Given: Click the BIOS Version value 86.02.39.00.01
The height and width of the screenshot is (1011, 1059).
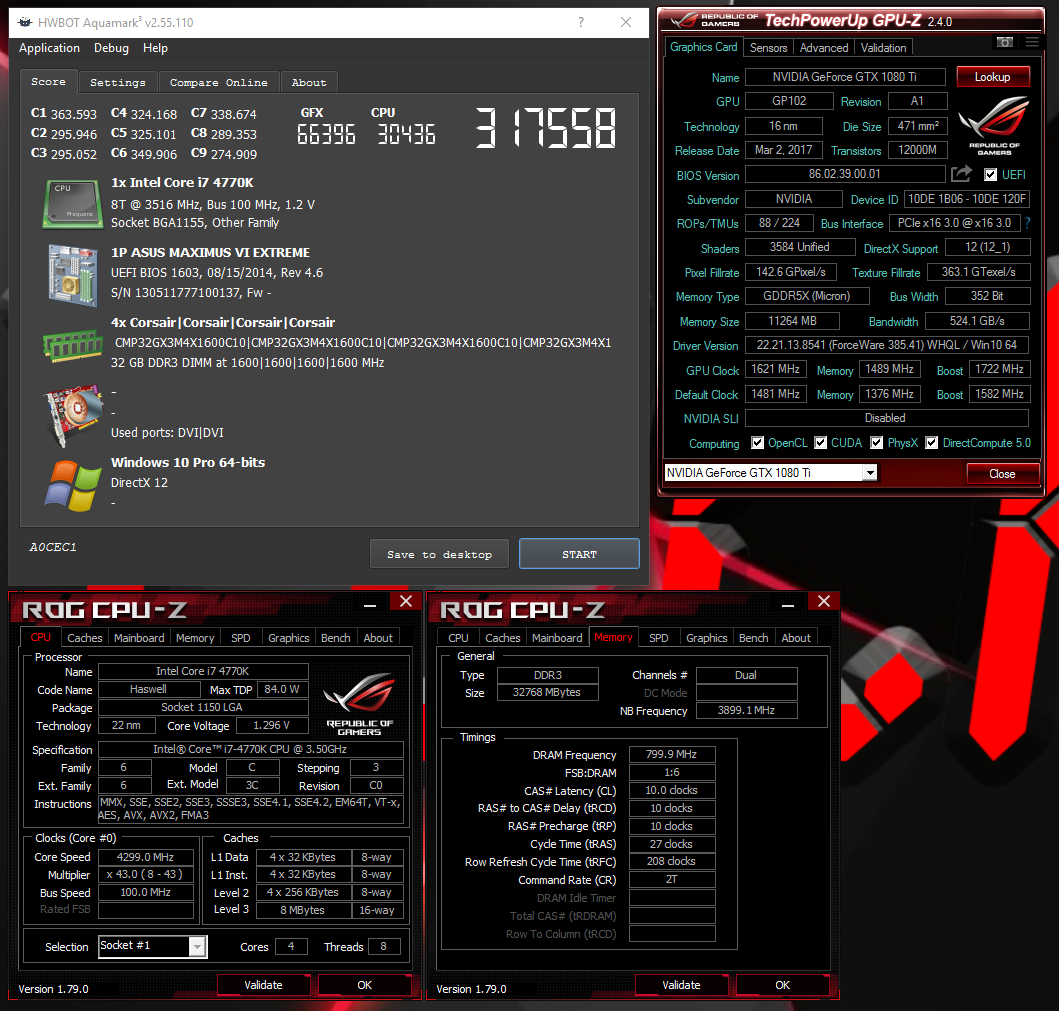Looking at the screenshot, I should (x=845, y=174).
